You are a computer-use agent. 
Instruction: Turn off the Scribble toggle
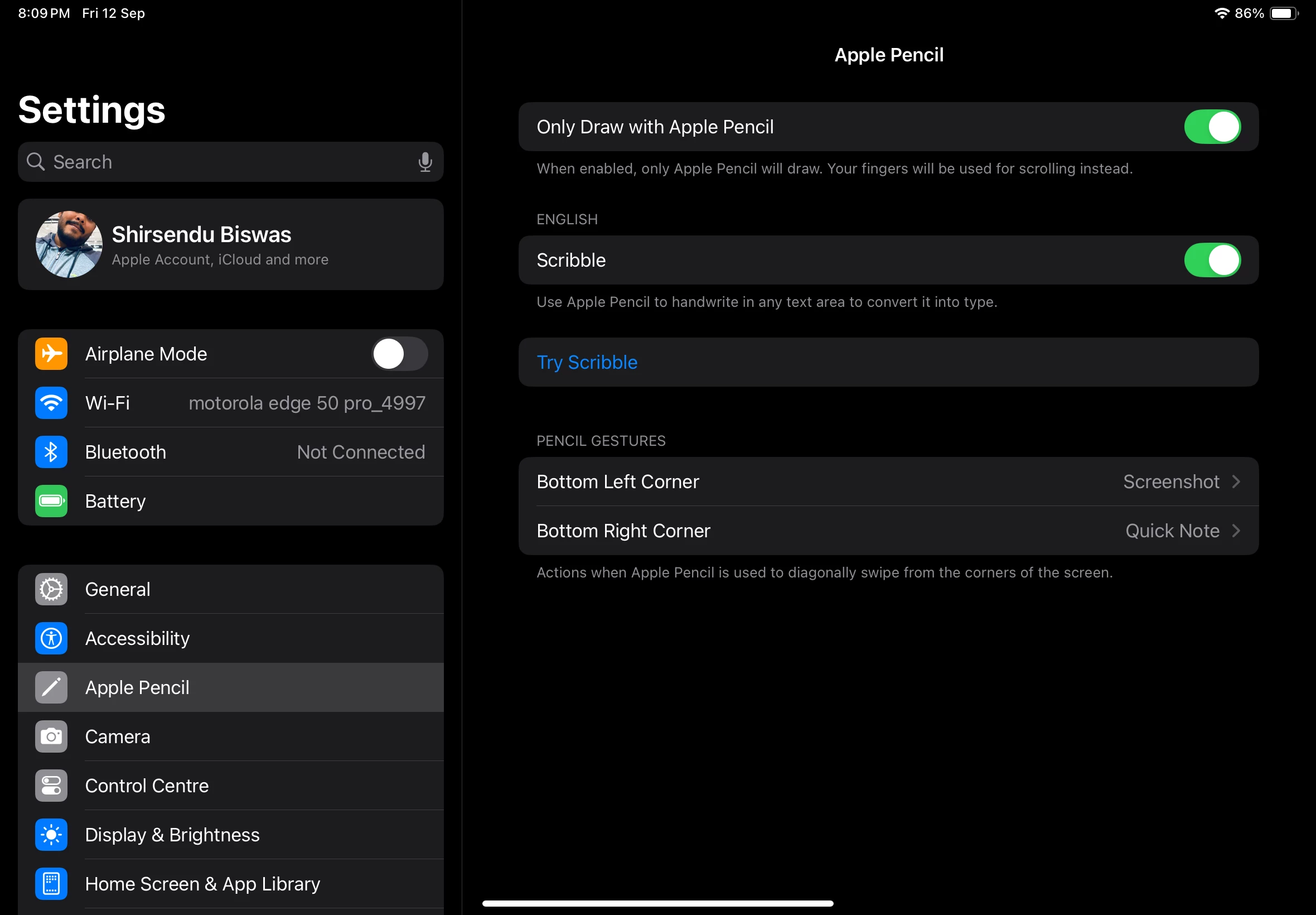1212,261
